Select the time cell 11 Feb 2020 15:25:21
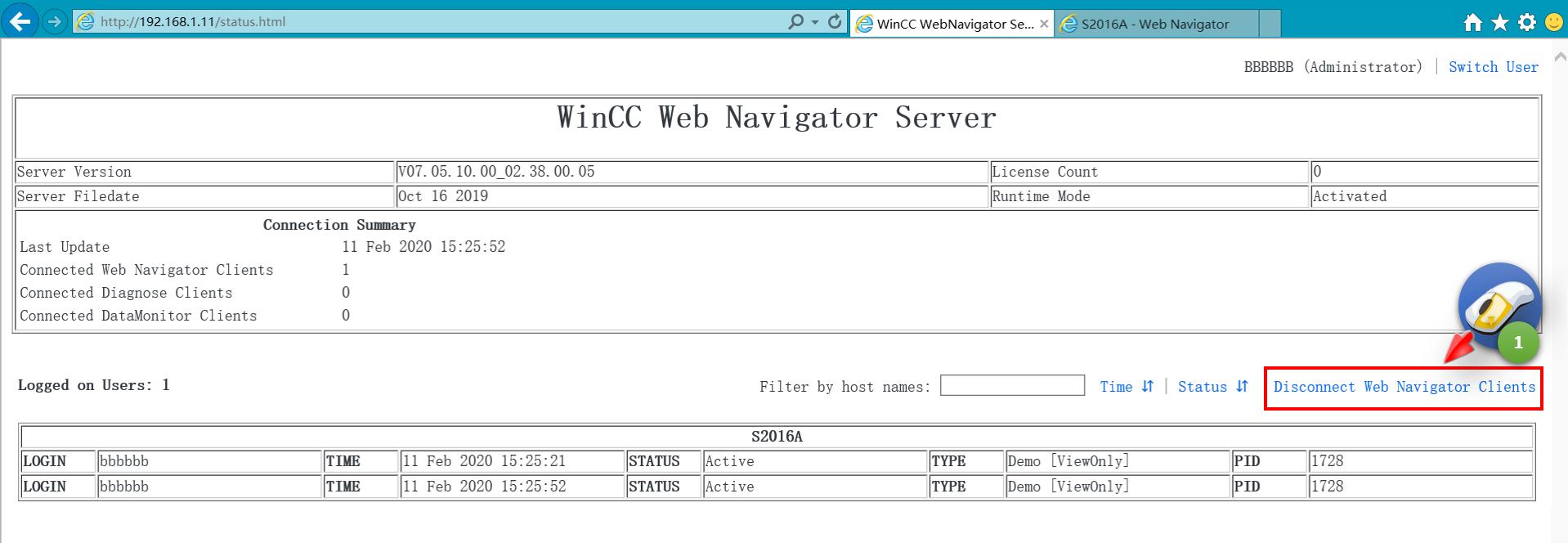This screenshot has height=543, width=1568. [x=512, y=461]
